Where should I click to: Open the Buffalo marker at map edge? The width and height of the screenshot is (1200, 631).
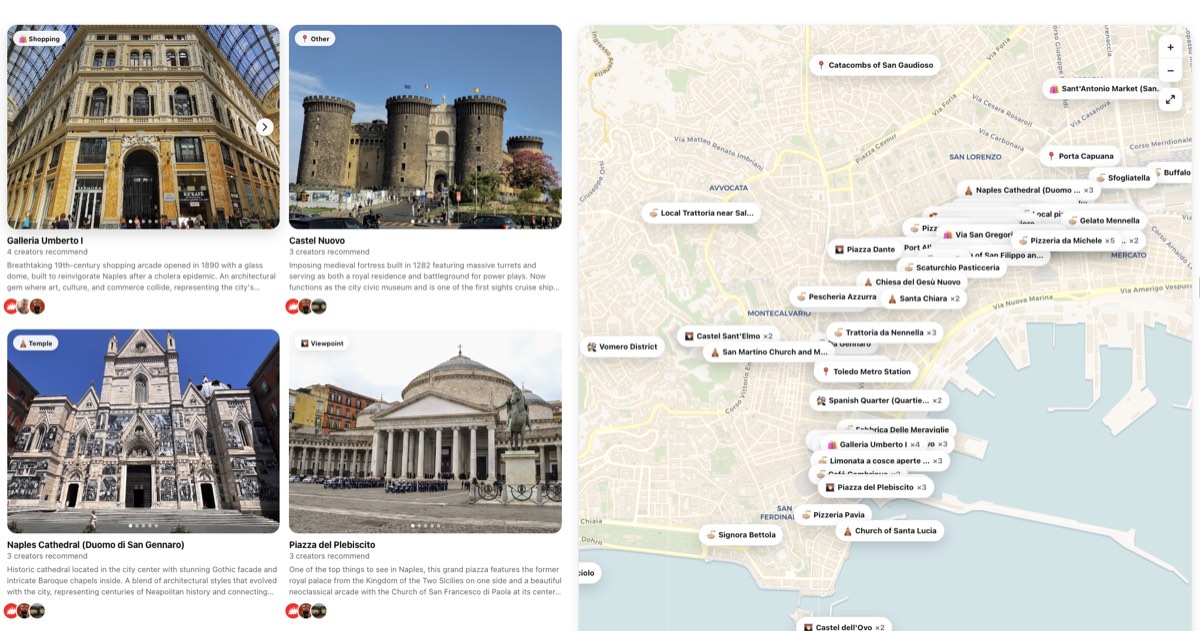pyautogui.click(x=1172, y=173)
